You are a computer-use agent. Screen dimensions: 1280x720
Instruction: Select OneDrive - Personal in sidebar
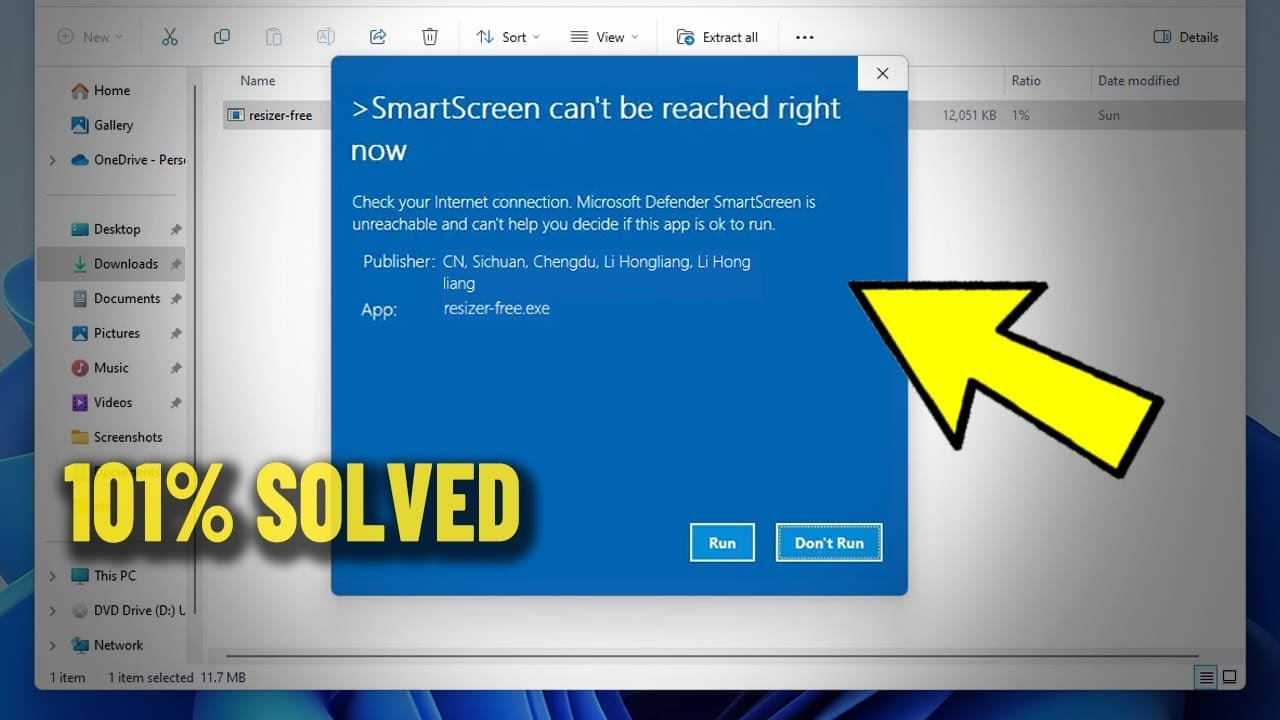pyautogui.click(x=127, y=160)
